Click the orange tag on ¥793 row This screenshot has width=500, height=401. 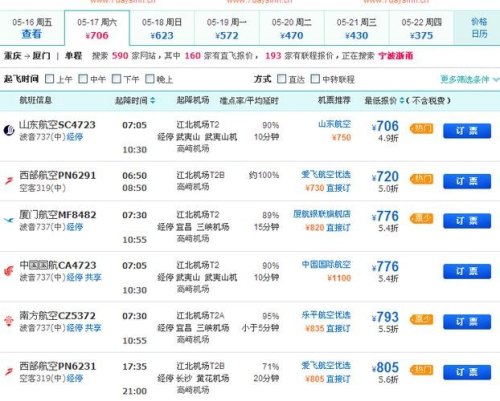[422, 320]
